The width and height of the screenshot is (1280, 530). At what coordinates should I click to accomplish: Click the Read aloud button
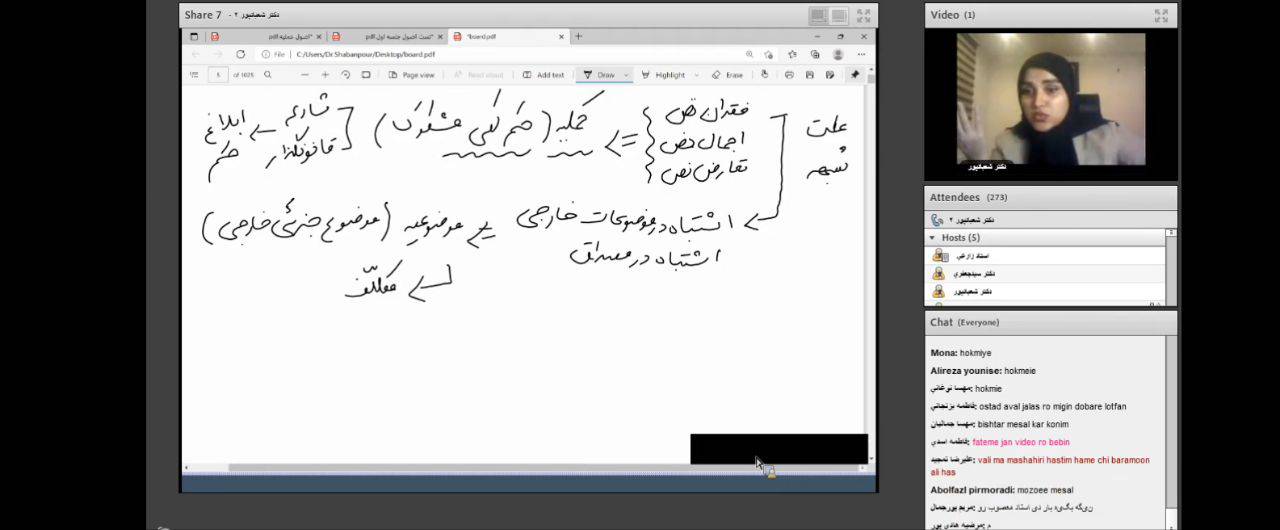click(479, 75)
